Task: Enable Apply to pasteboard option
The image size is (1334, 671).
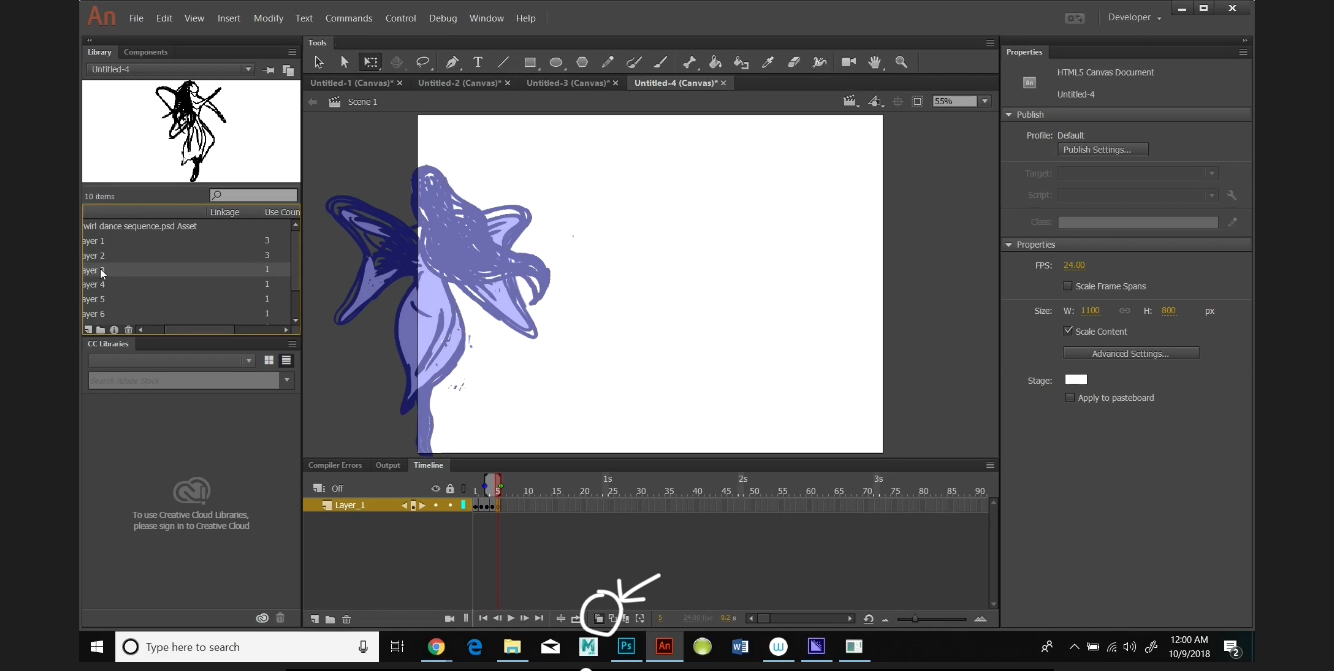Action: coord(1070,397)
